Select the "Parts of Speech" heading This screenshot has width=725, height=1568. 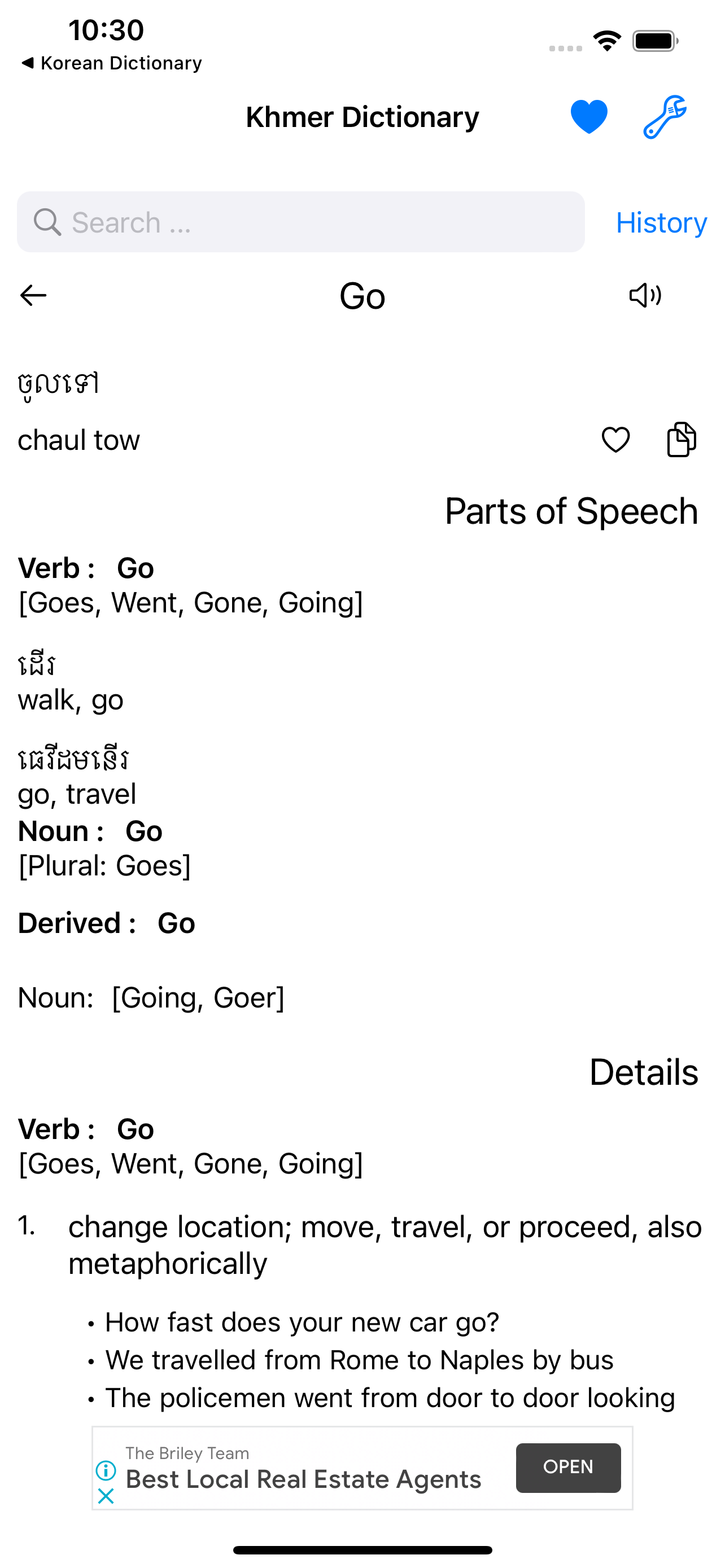[571, 511]
